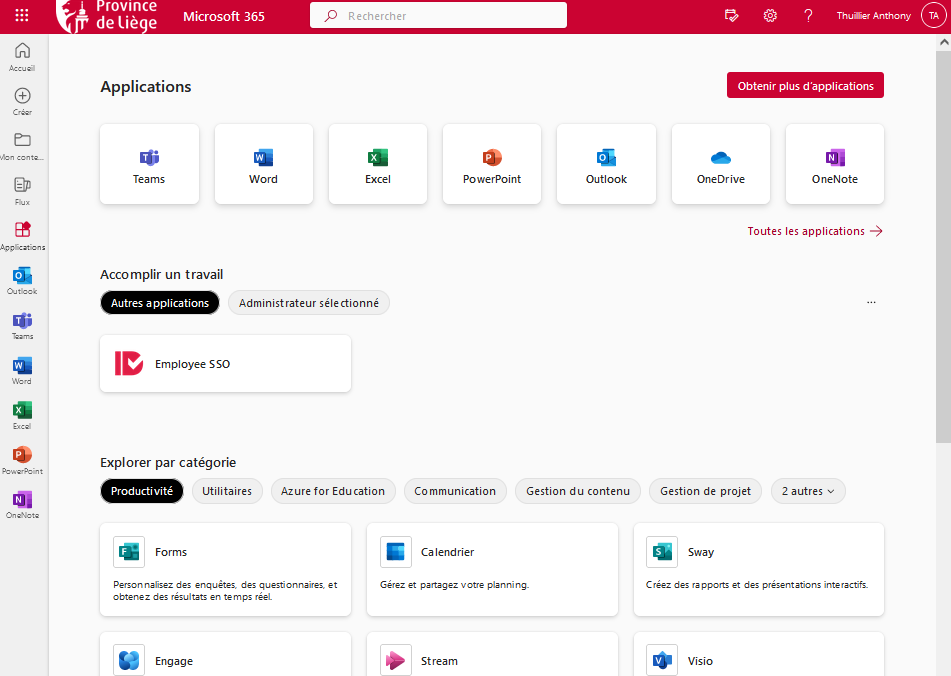951x676 pixels.
Task: Open the Teams application tile
Action: point(149,164)
